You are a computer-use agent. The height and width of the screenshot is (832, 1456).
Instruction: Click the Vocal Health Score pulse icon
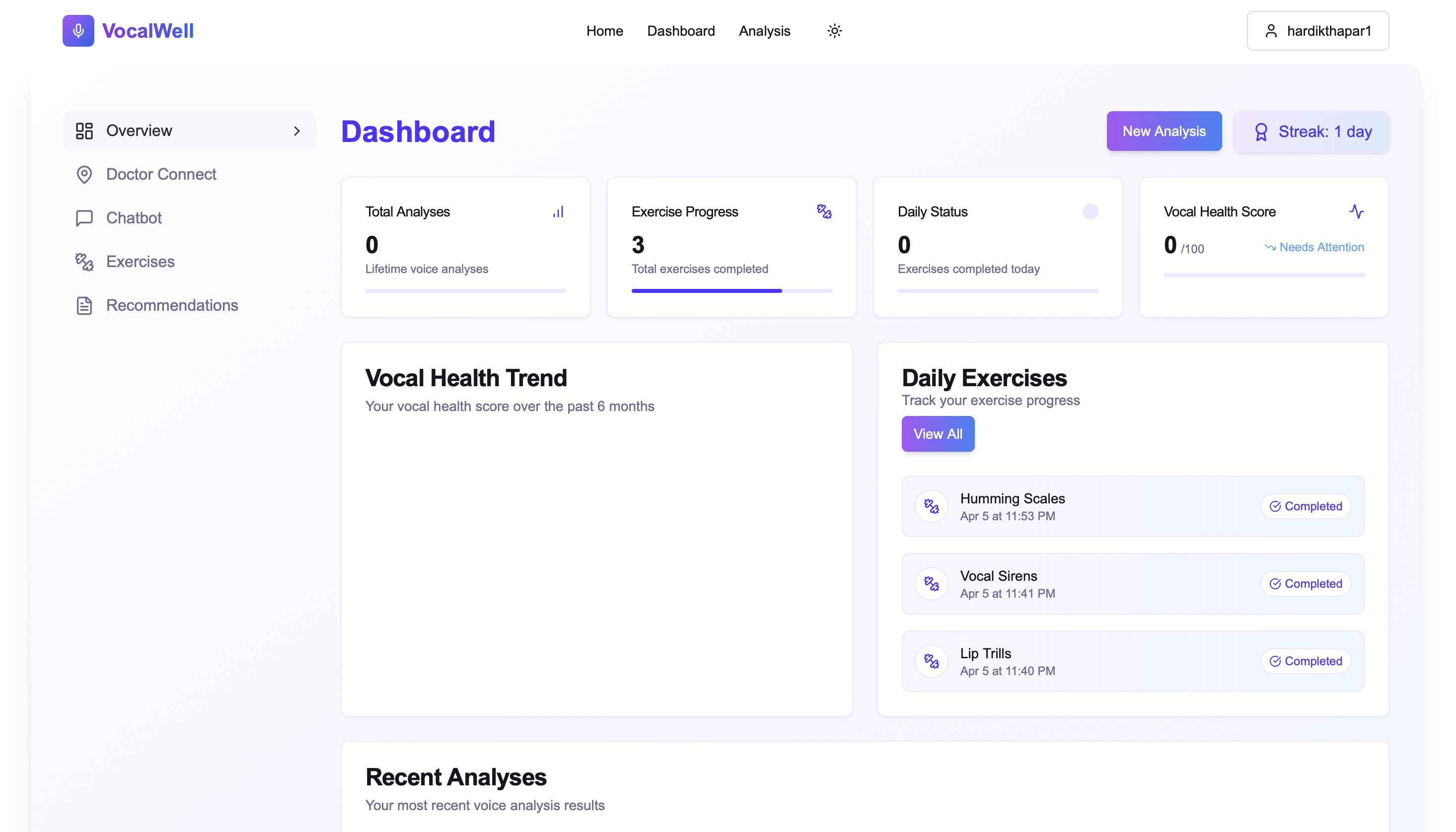[x=1356, y=211]
